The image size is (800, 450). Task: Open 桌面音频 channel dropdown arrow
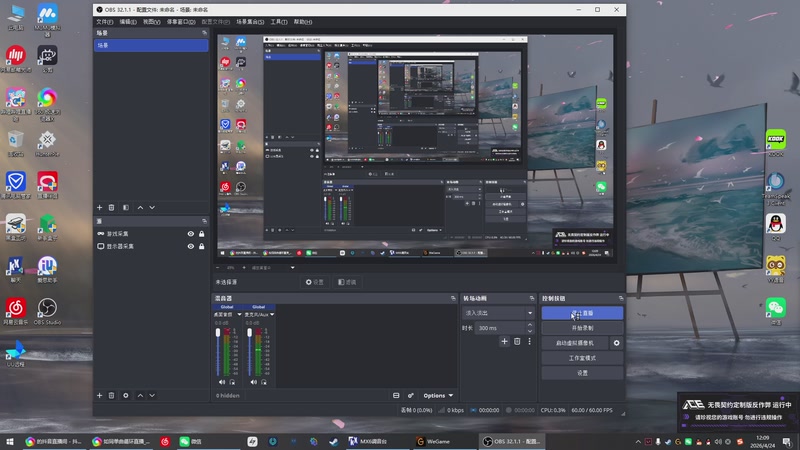[x=239, y=314]
